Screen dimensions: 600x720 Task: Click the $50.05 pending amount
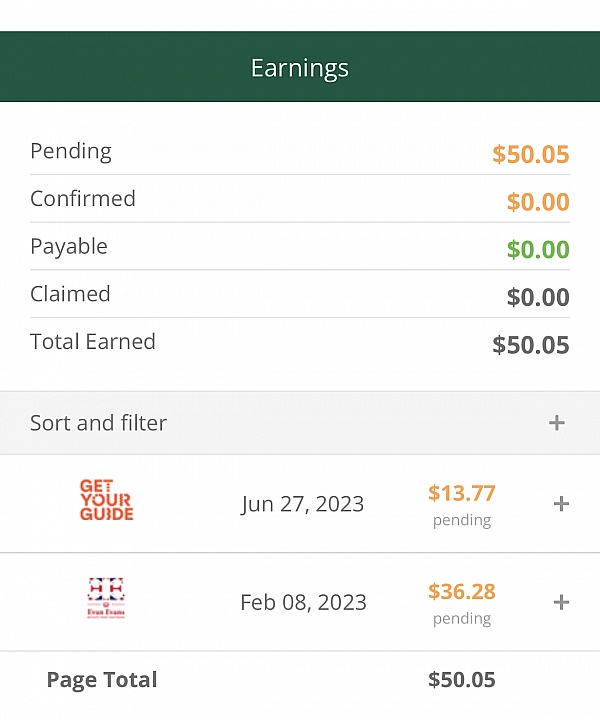click(x=530, y=155)
